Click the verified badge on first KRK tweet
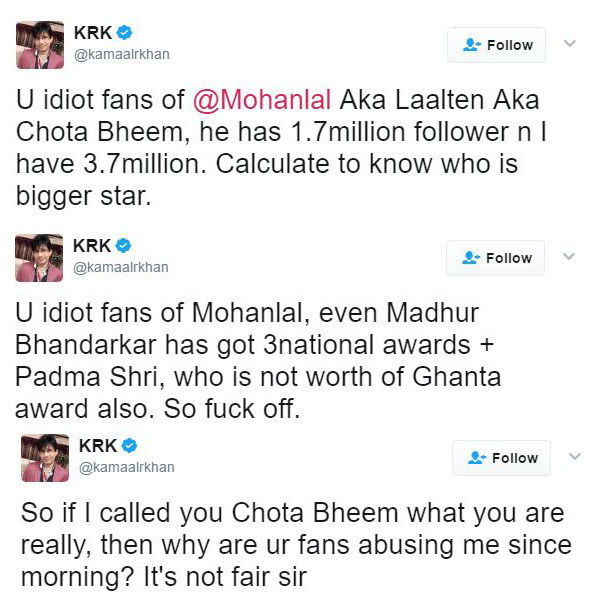The height and width of the screenshot is (596, 603). coord(124,32)
